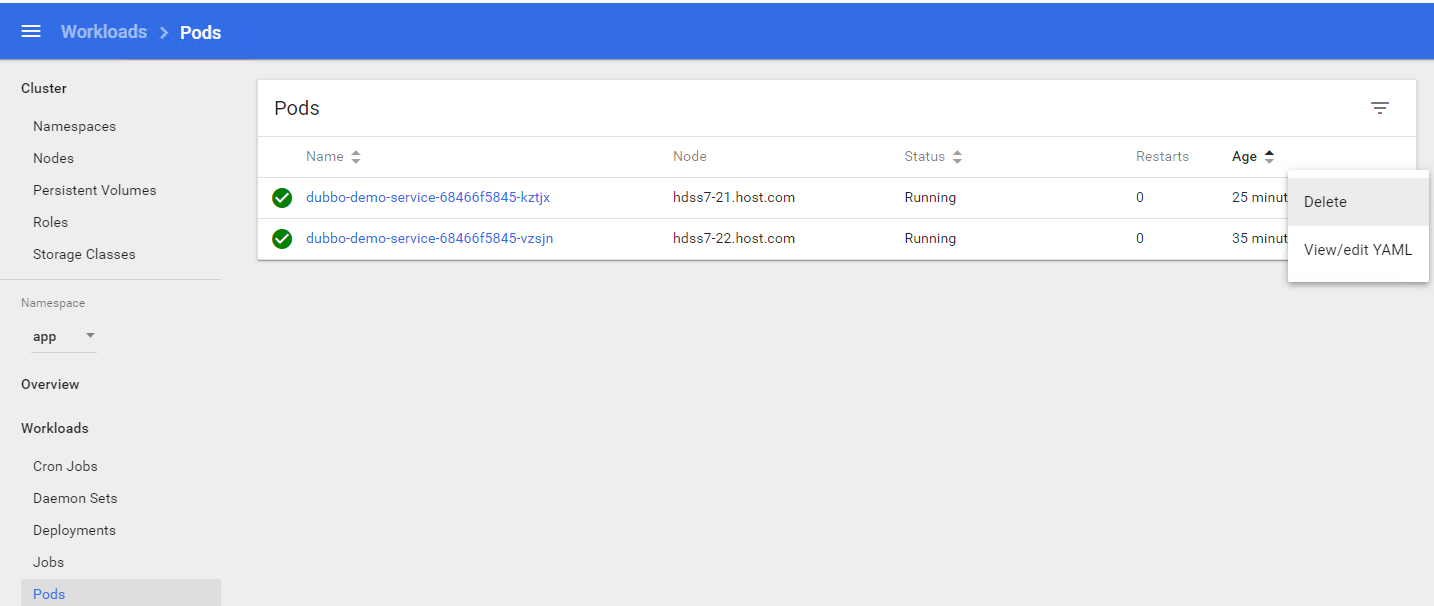
Task: Open pod dubbo-demo-service-68466f5845-kztjx
Action: [427, 198]
